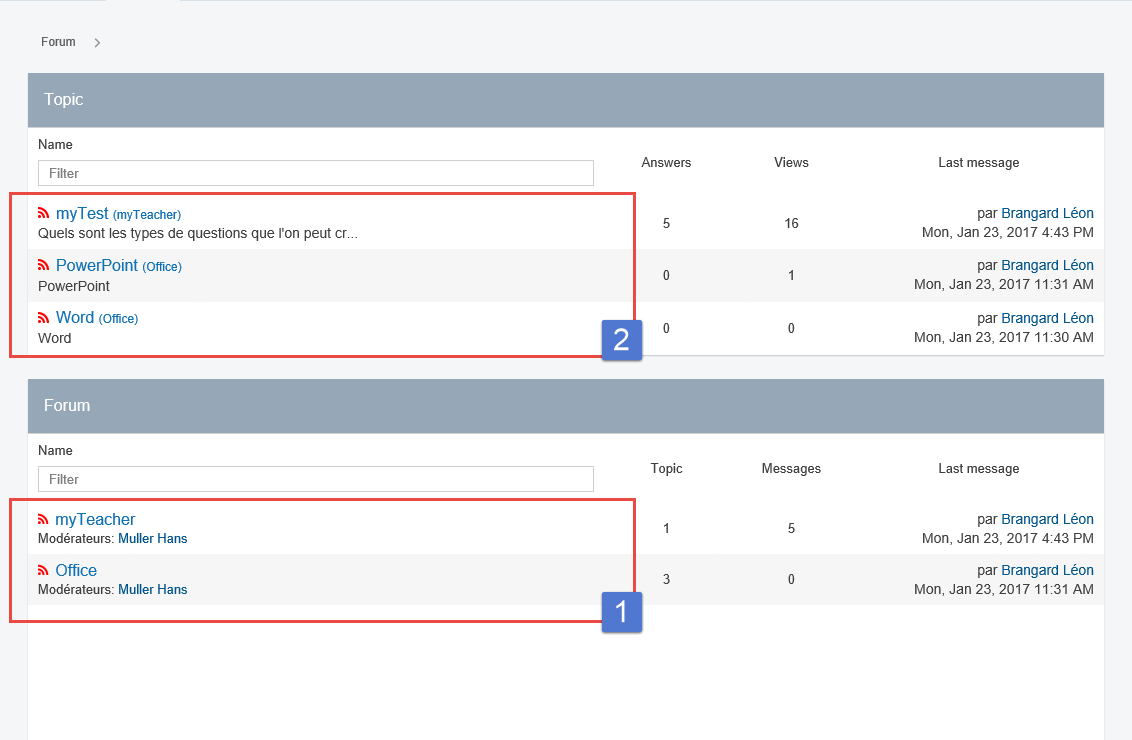Open the Office forum
Screen dimensions: 1132x740
pyautogui.click(x=76, y=570)
